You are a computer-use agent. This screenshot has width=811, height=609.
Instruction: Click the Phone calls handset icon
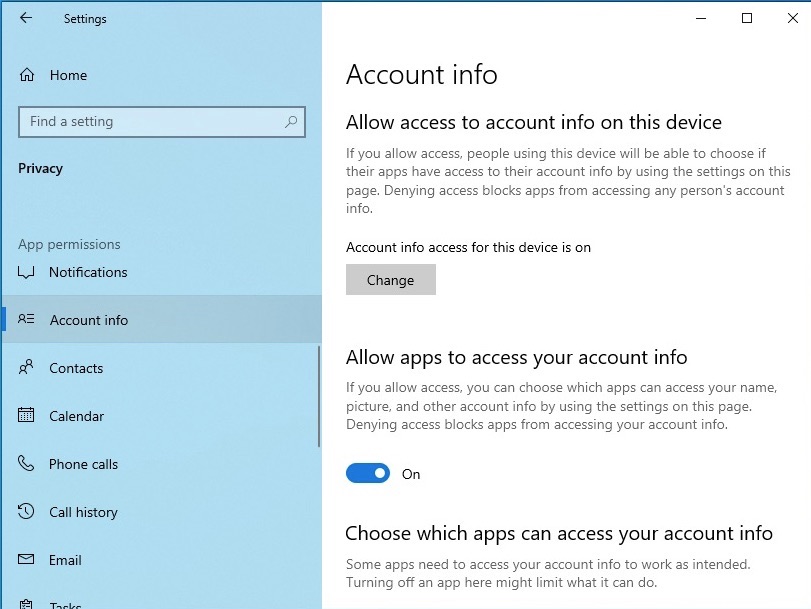pos(26,463)
